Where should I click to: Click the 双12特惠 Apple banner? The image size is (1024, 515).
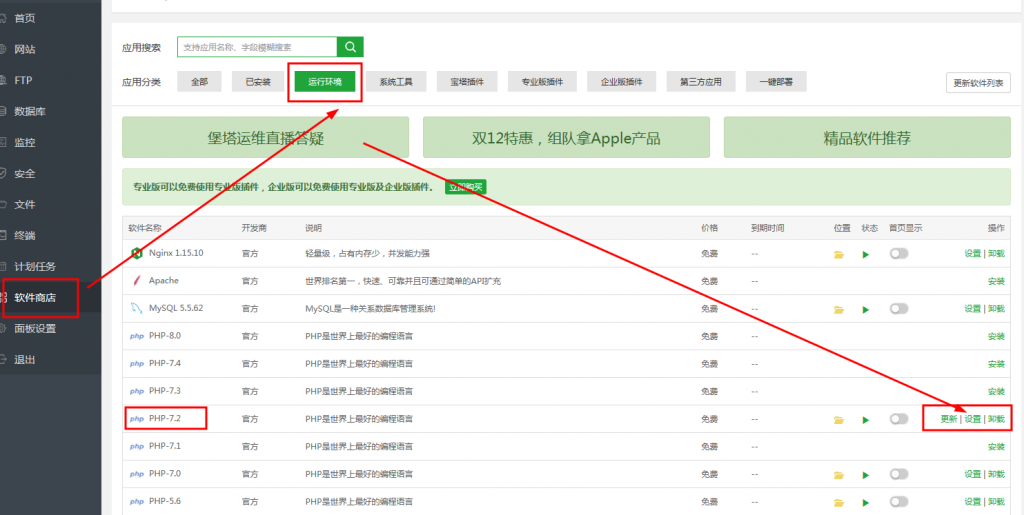566,138
